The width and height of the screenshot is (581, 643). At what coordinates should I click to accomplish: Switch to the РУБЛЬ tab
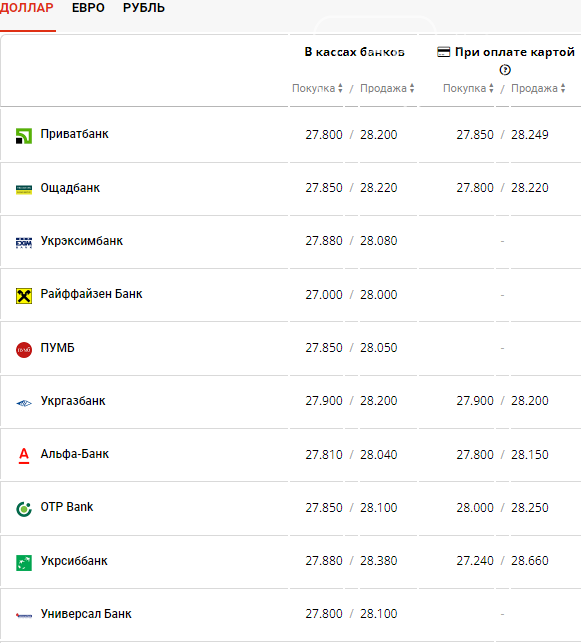(144, 8)
